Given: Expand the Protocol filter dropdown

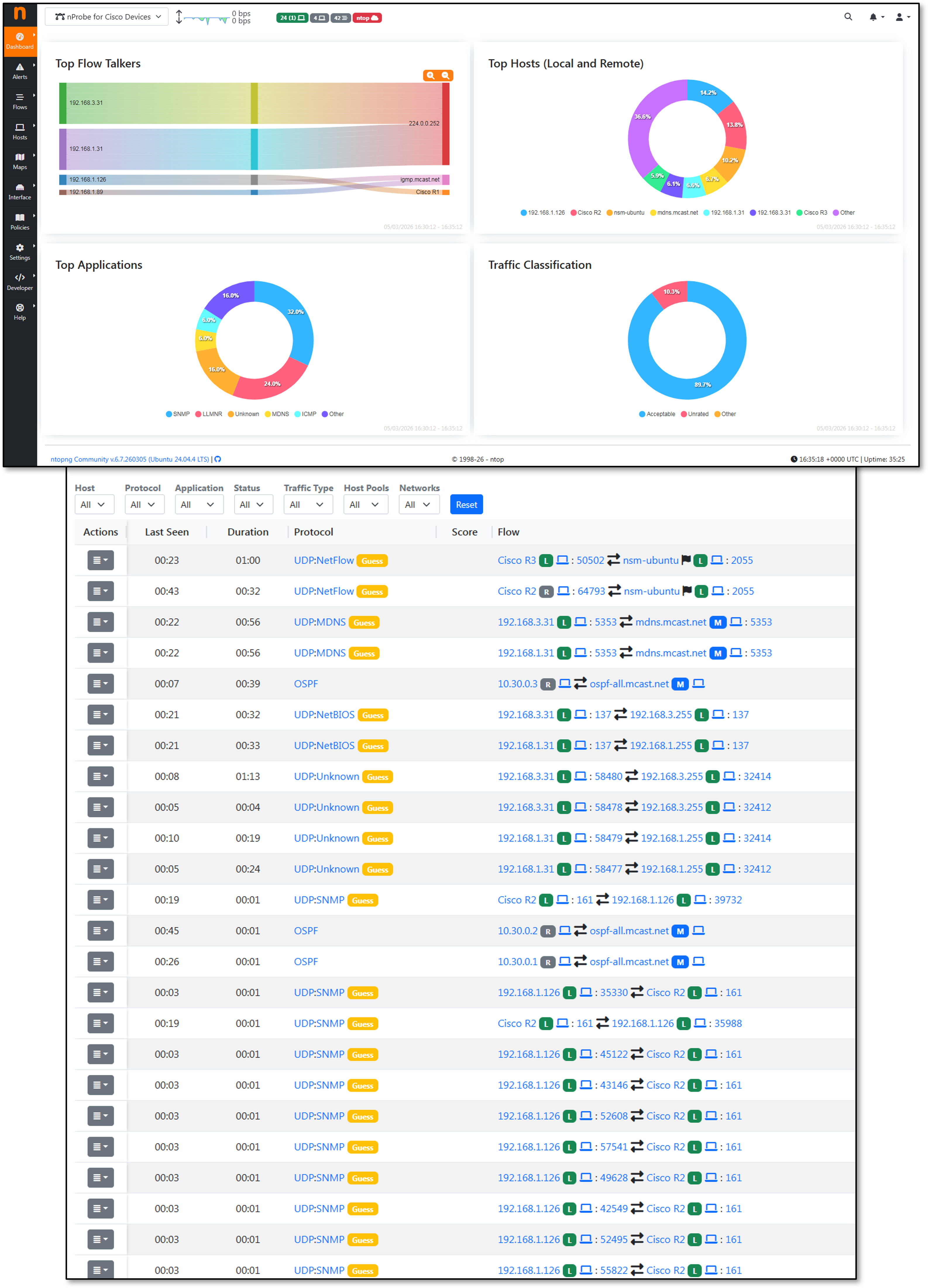Looking at the screenshot, I should 144,504.
